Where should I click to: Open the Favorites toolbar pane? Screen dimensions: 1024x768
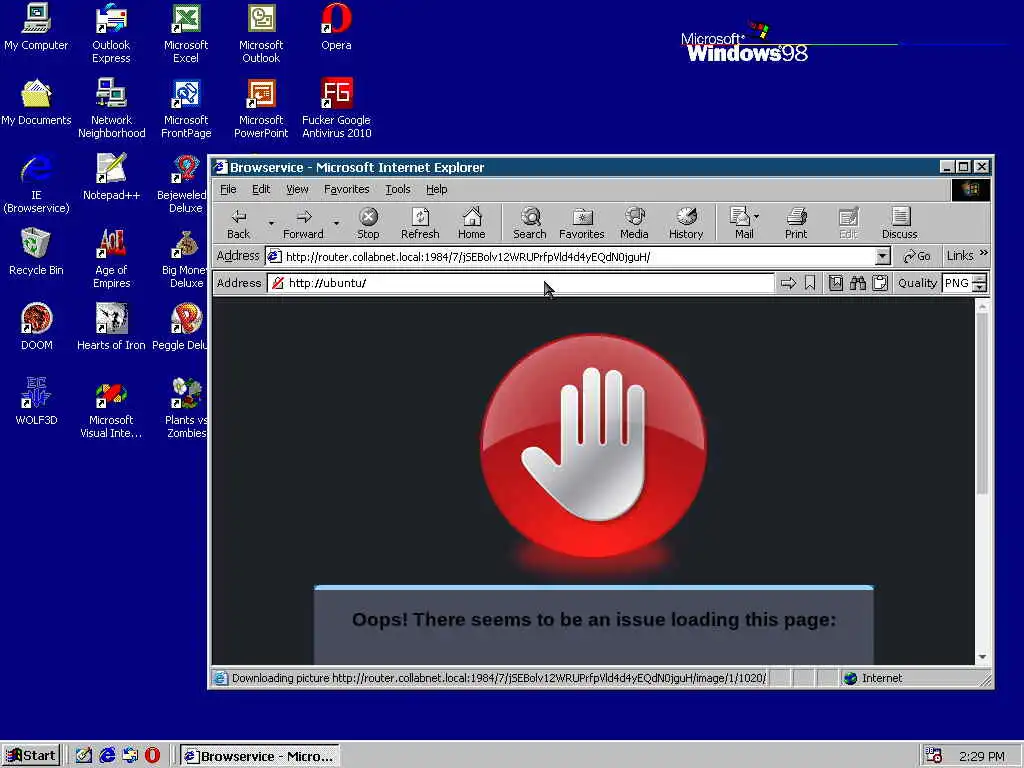coord(581,223)
